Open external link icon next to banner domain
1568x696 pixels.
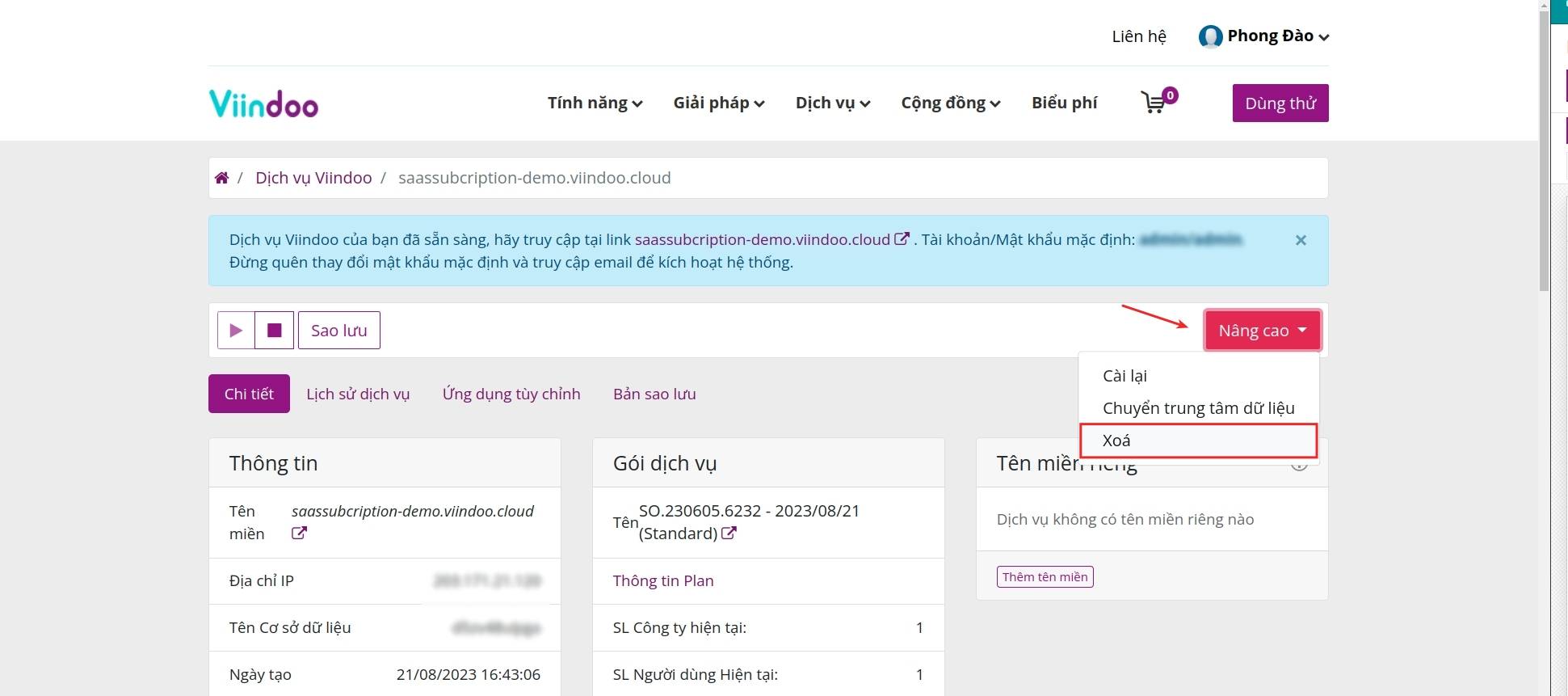[x=902, y=239]
